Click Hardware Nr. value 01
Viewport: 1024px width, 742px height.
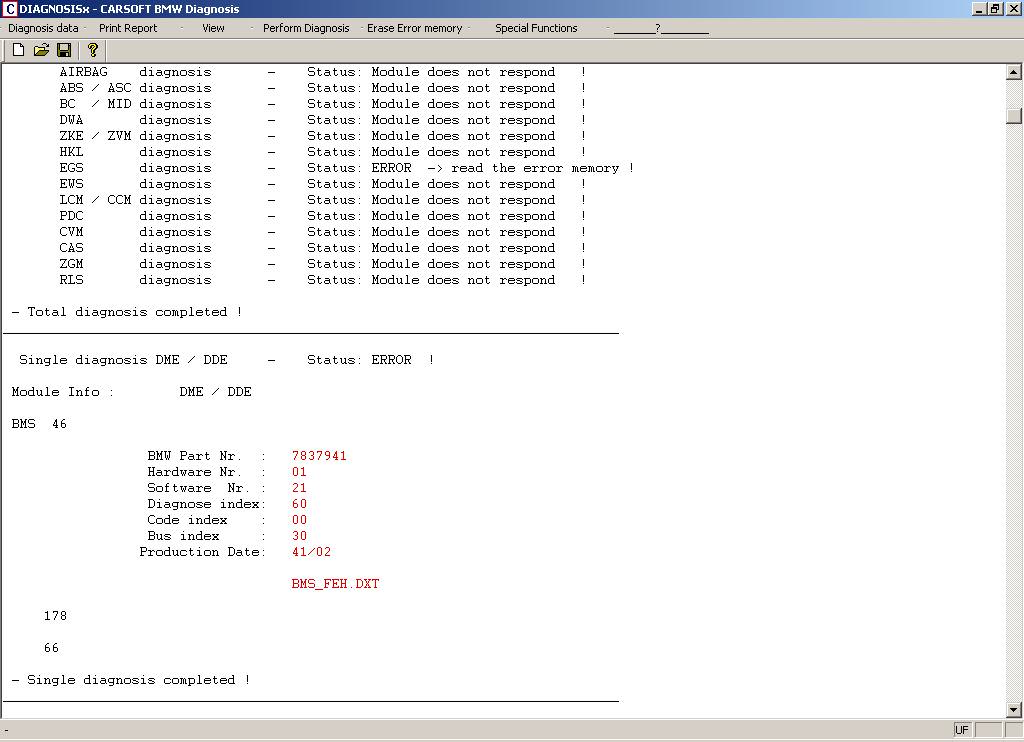point(299,472)
